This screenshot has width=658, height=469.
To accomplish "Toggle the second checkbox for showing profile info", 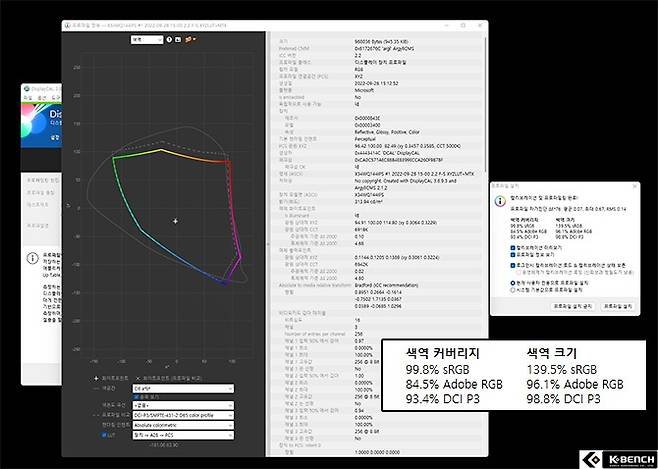I will click(x=513, y=255).
